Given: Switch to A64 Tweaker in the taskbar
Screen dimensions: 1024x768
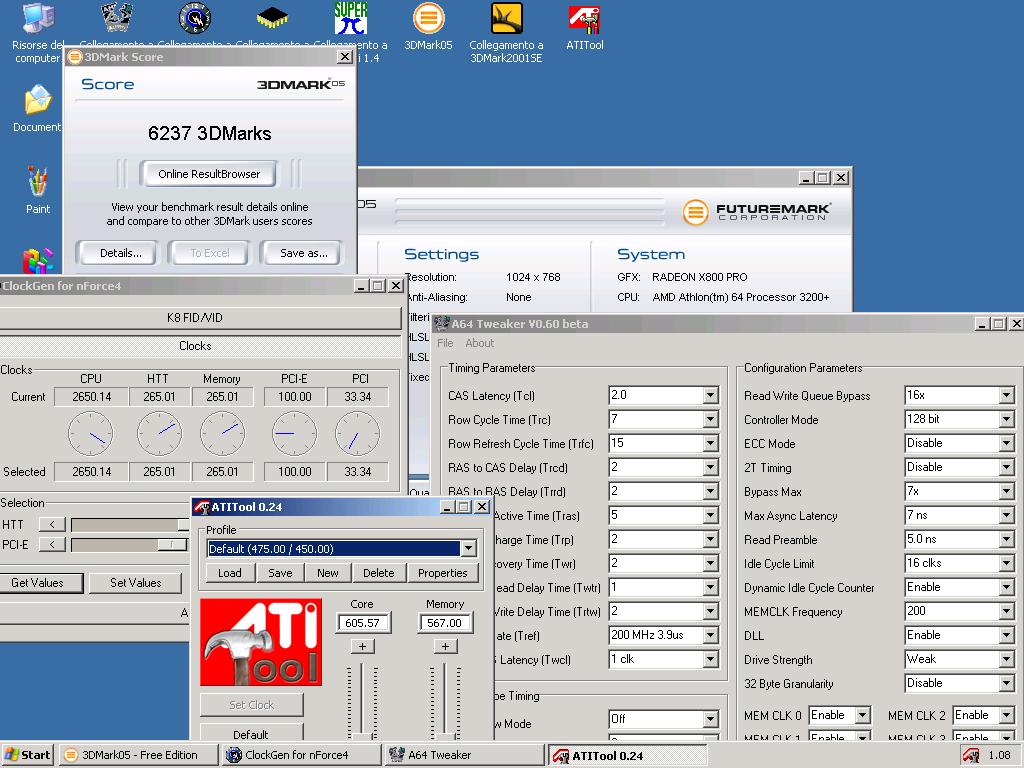Looking at the screenshot, I should [464, 755].
